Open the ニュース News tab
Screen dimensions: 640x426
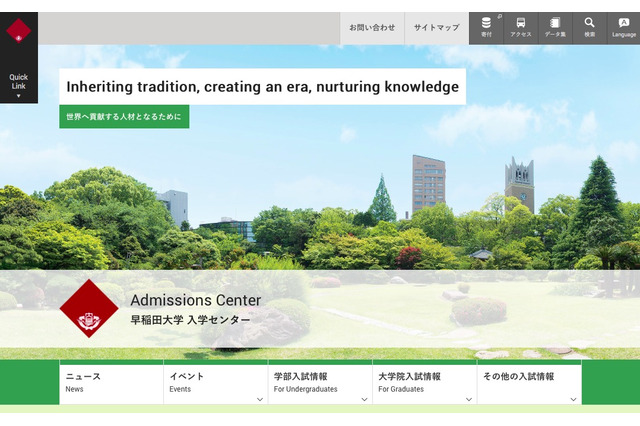click(111, 382)
